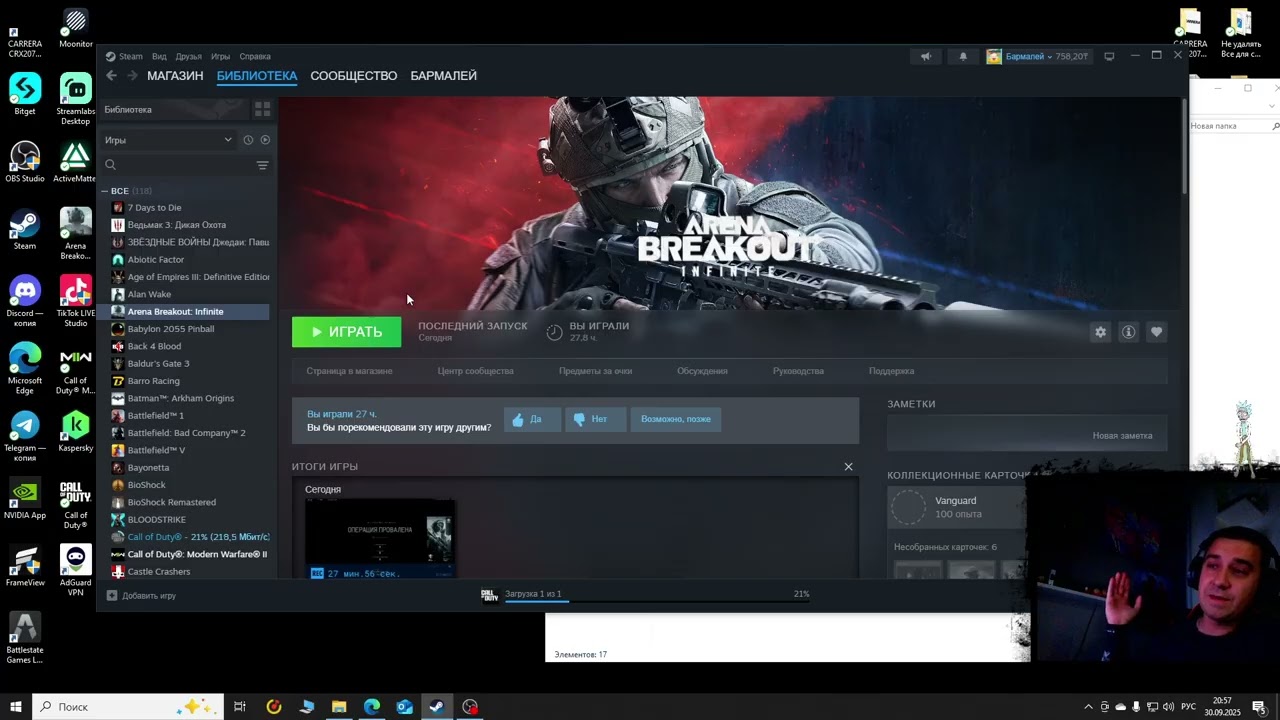Open Games filter dropdown in library
1280x720 pixels.
tap(168, 140)
